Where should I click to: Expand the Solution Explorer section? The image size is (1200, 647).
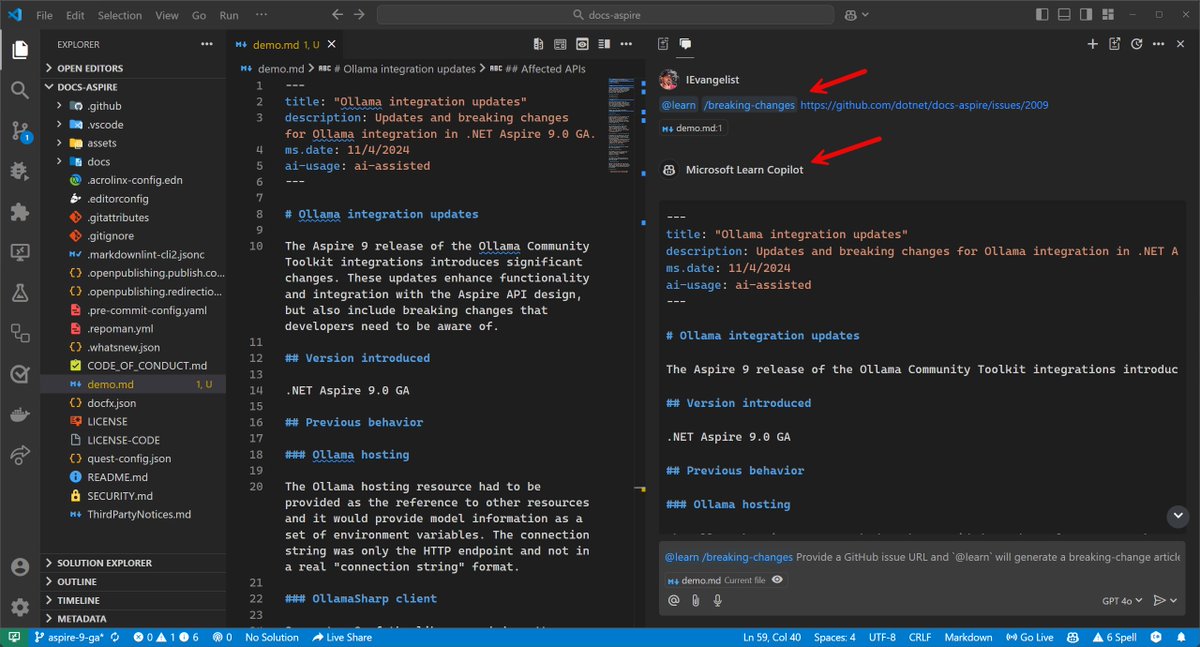133,563
